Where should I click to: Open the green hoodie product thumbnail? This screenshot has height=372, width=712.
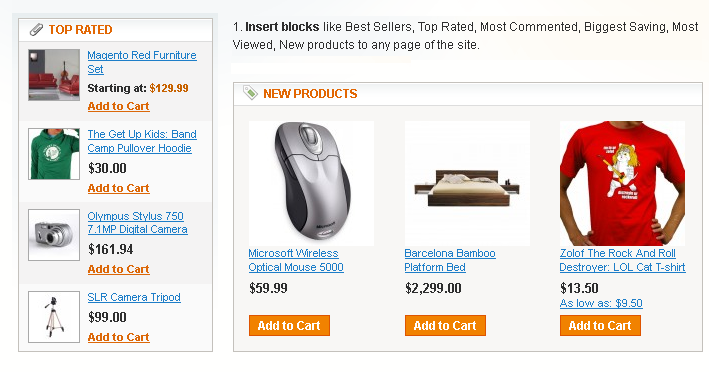coord(54,154)
